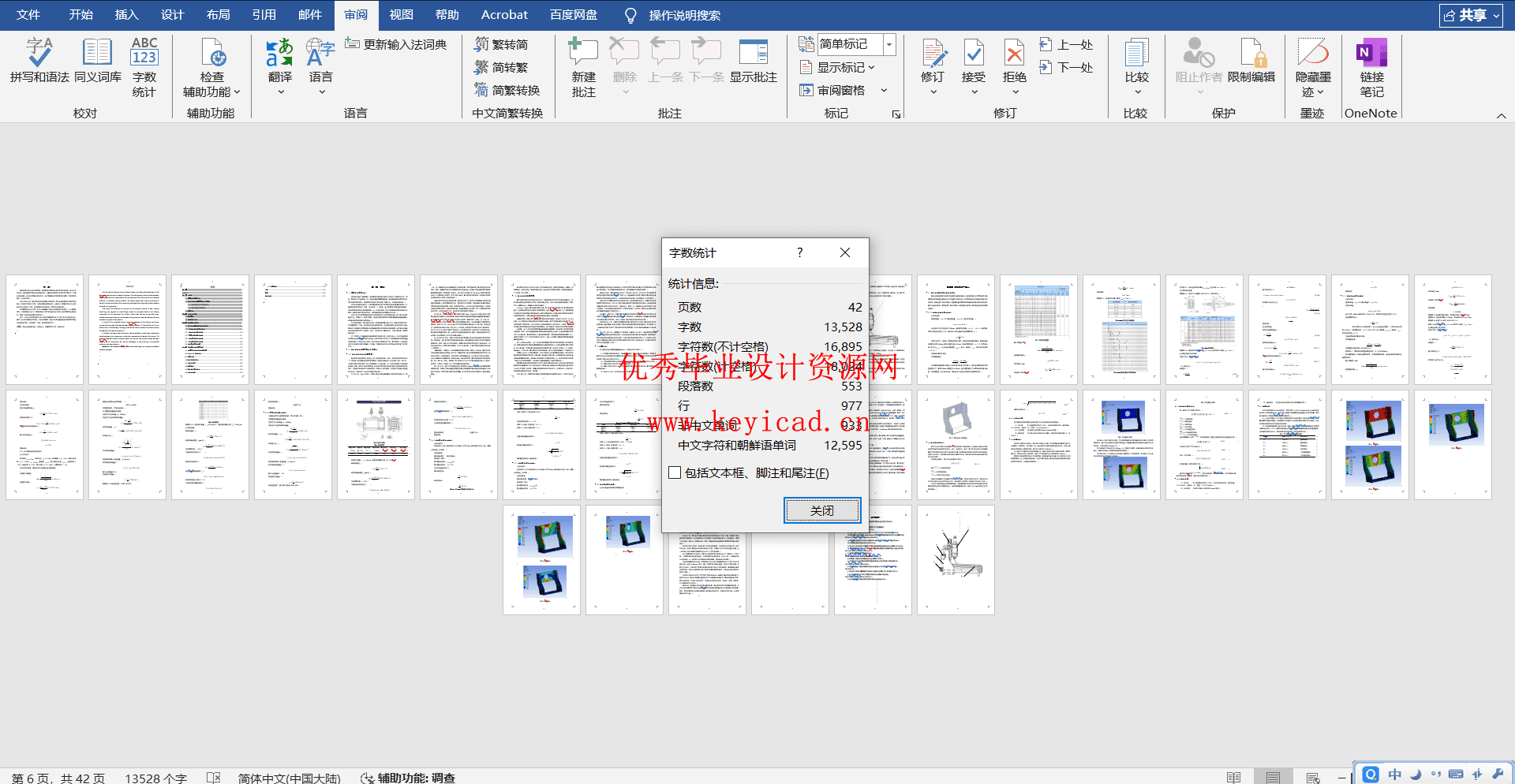Go to 下一处 next change
The height and width of the screenshot is (784, 1515).
(1066, 67)
